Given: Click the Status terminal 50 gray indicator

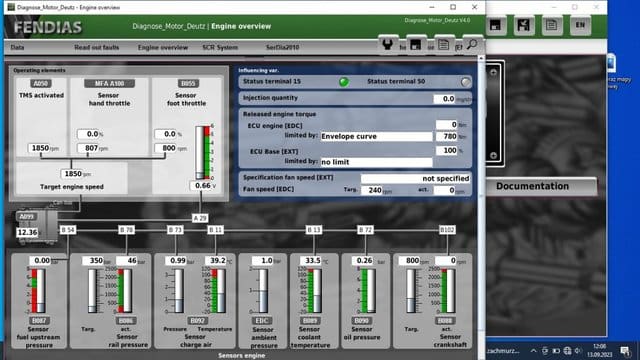Looking at the screenshot, I should point(465,82).
